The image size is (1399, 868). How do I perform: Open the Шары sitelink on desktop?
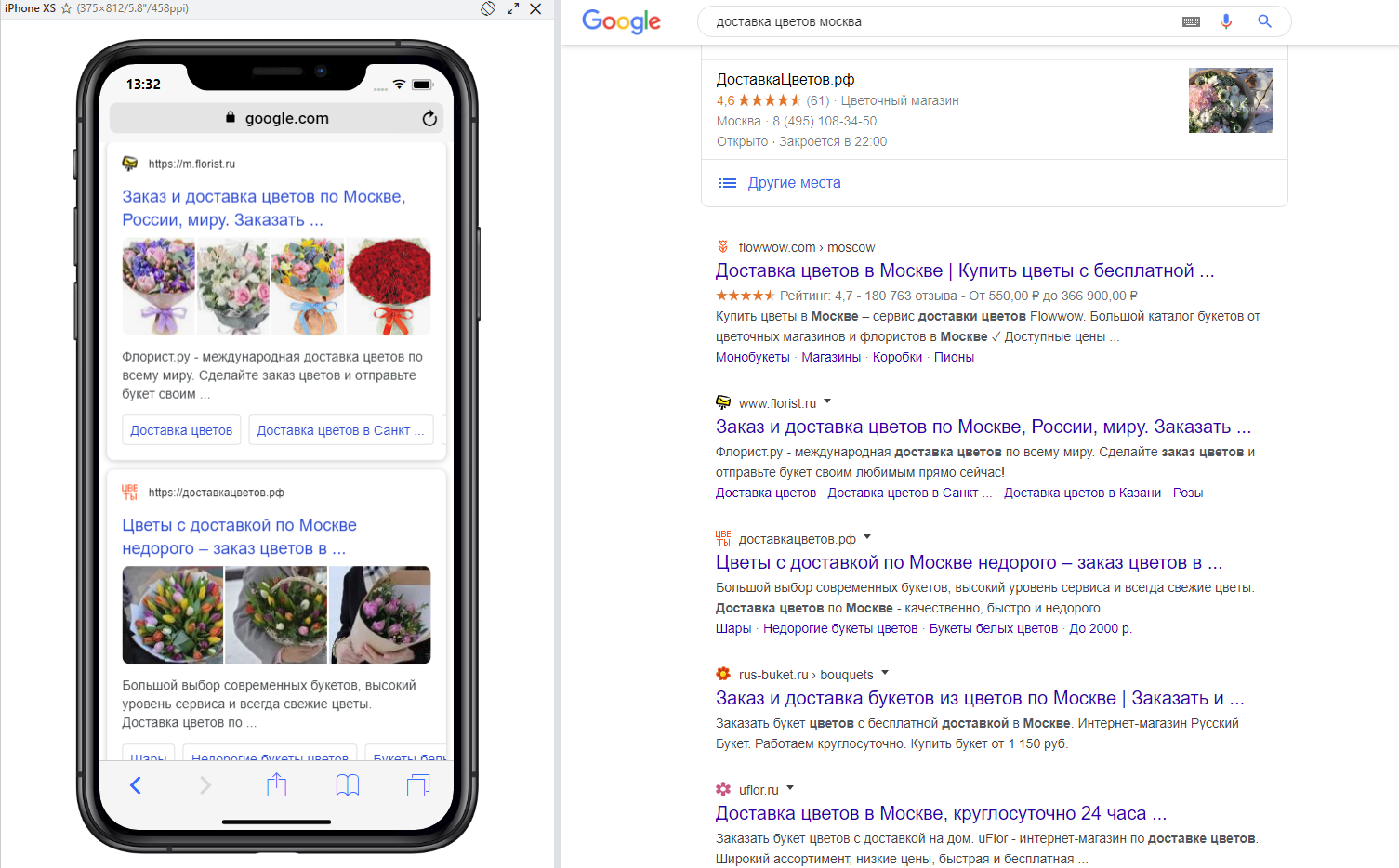tap(733, 628)
